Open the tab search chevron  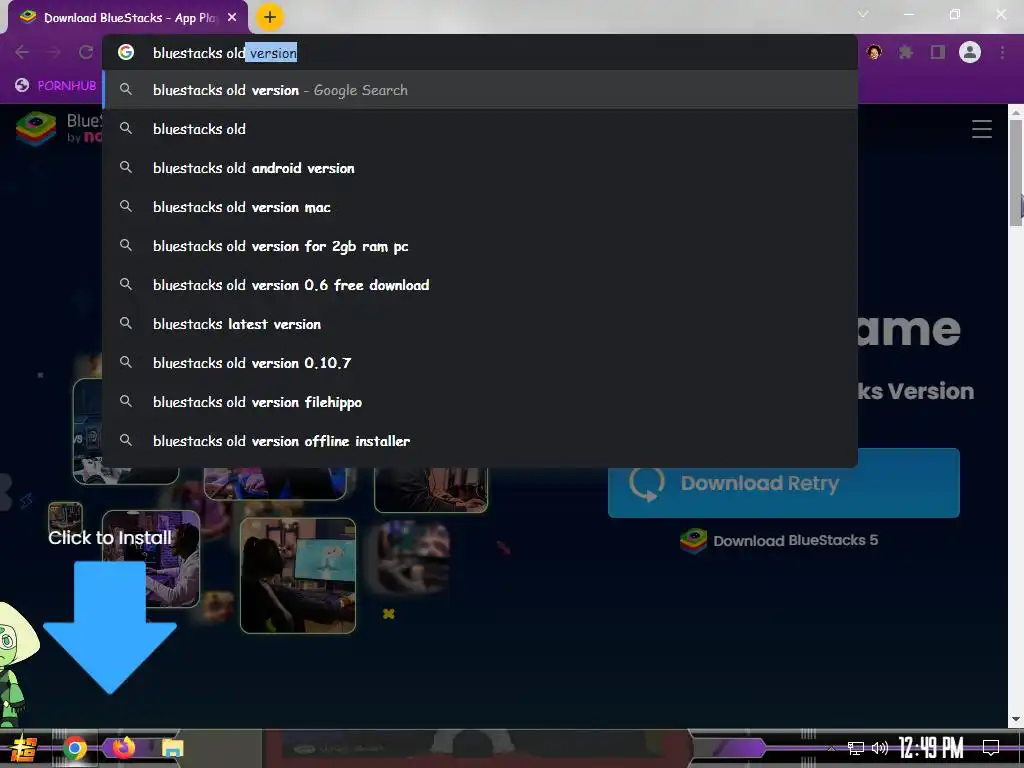click(863, 14)
